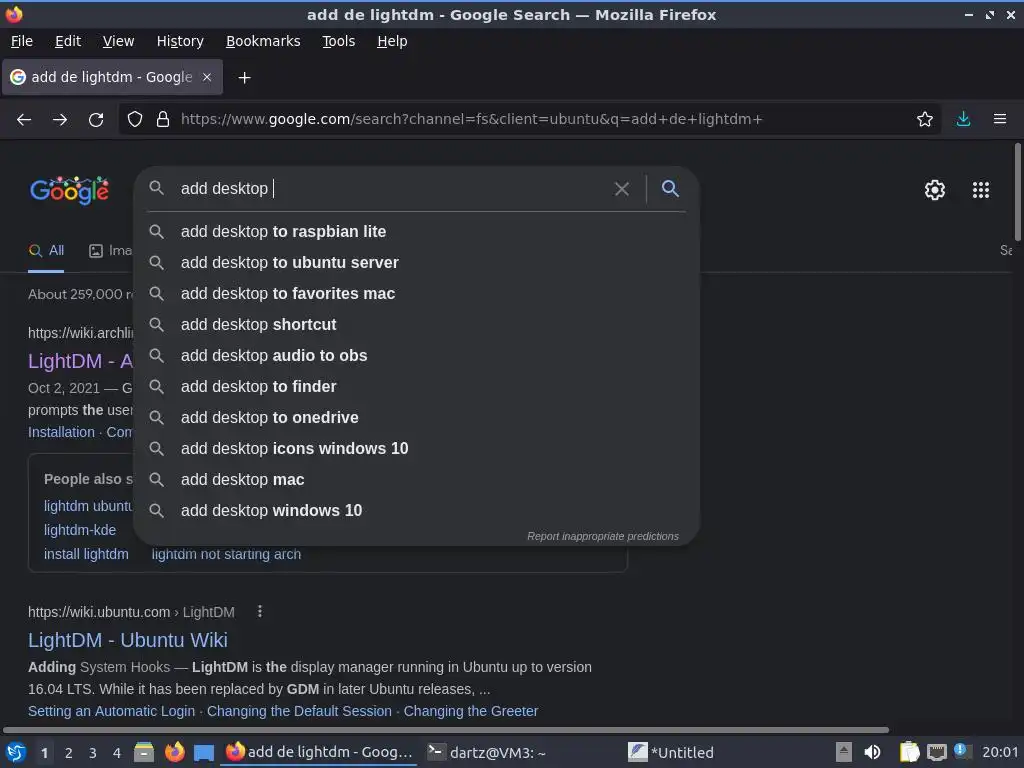Open 'Changing the Default Session' sublink

pyautogui.click(x=299, y=711)
